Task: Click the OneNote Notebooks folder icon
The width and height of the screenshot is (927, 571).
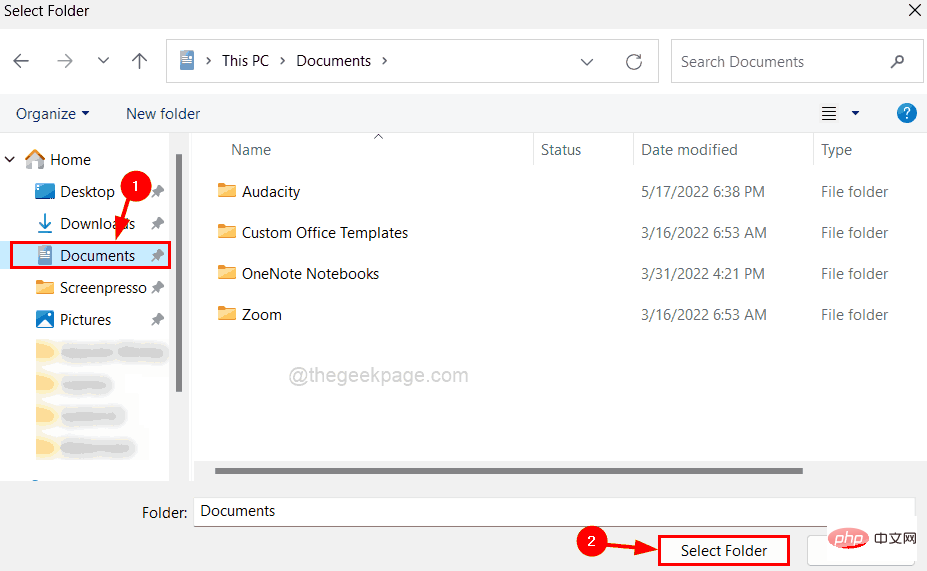Action: click(x=227, y=272)
